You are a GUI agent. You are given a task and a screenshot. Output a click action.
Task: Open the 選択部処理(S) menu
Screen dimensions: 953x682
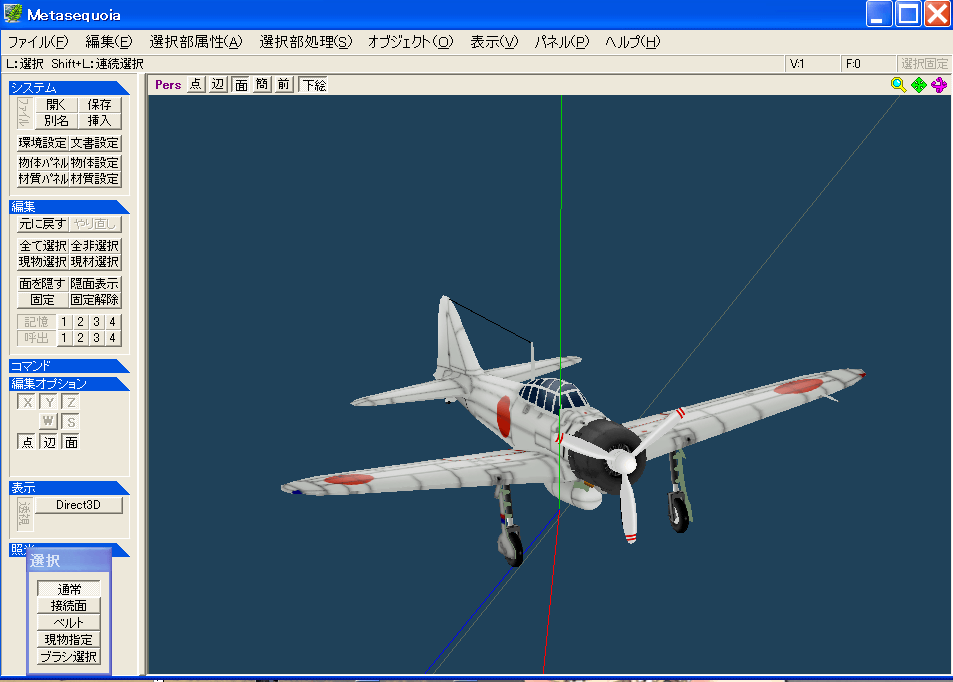tap(306, 42)
